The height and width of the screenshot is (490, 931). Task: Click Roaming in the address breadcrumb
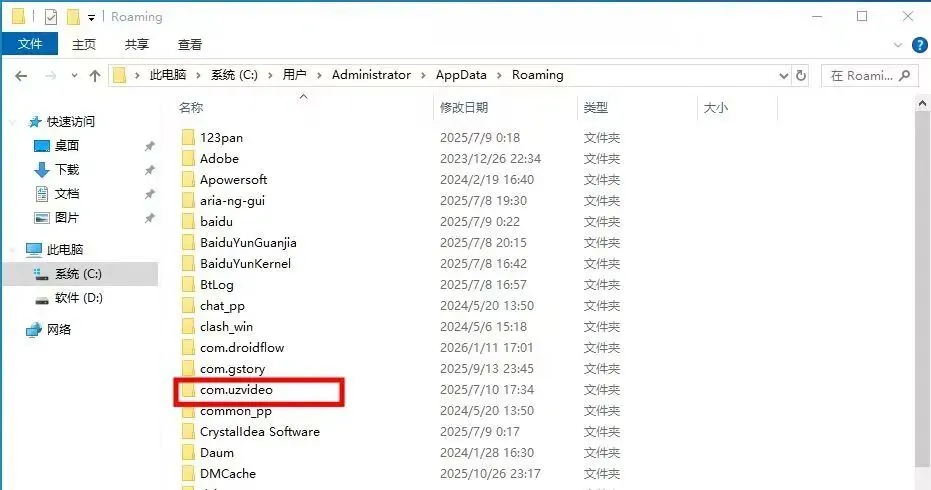coord(537,75)
